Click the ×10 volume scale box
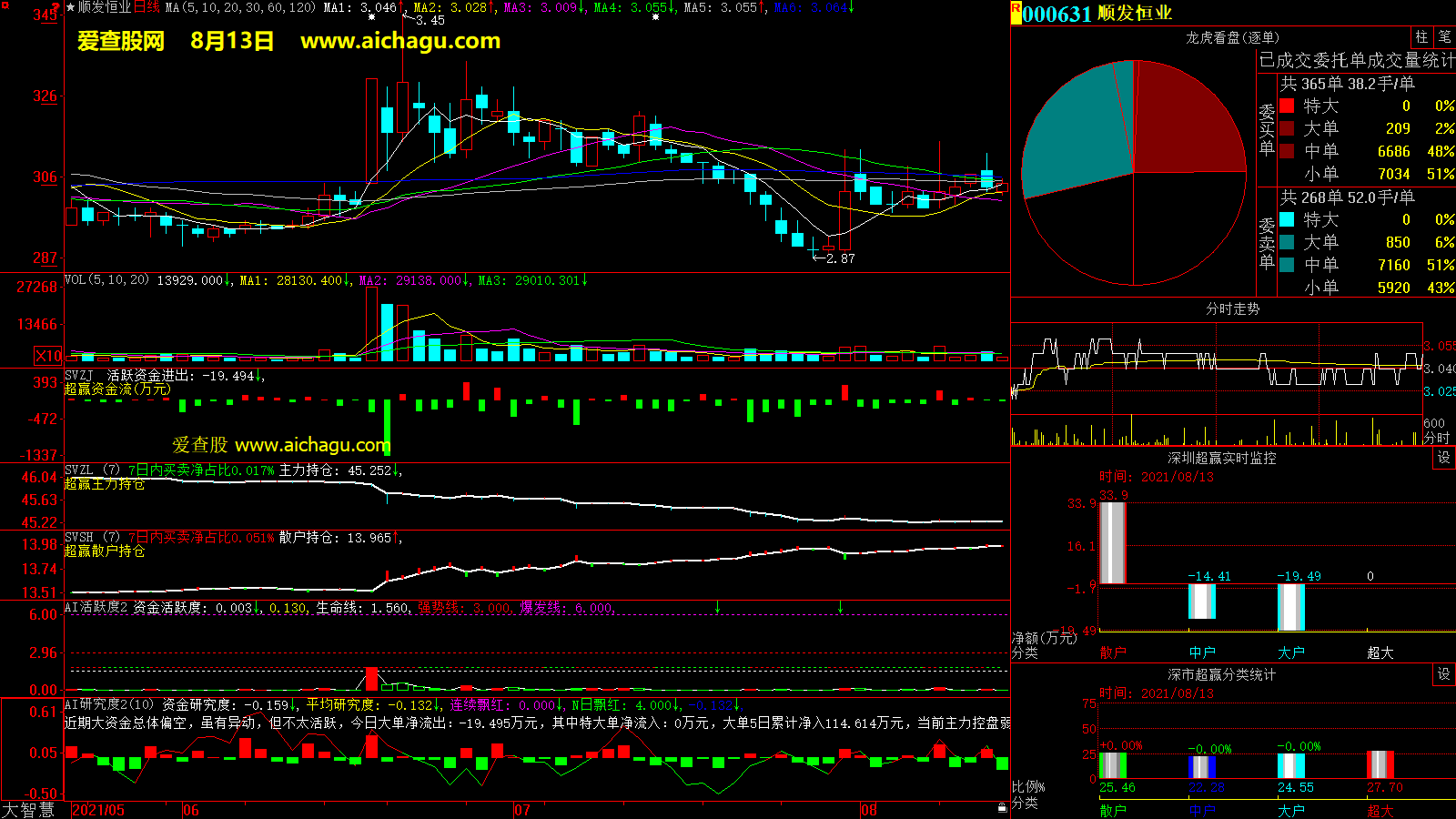 coord(48,356)
